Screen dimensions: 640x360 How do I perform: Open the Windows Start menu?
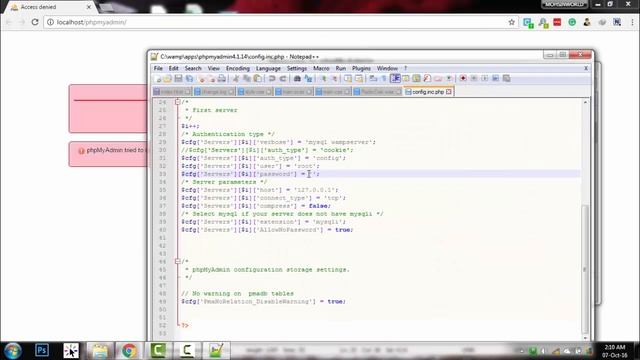tap(12, 351)
